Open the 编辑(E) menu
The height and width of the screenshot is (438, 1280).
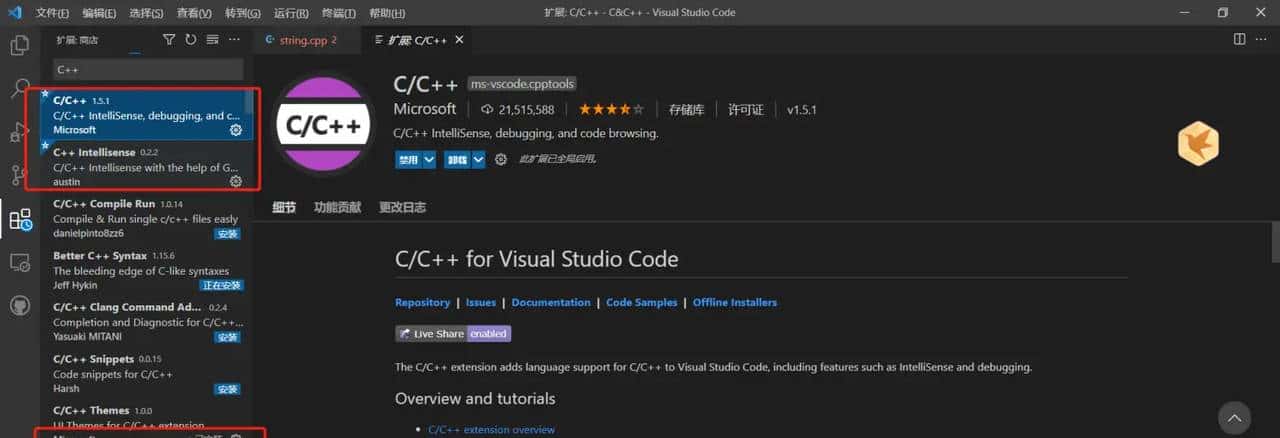coord(99,13)
